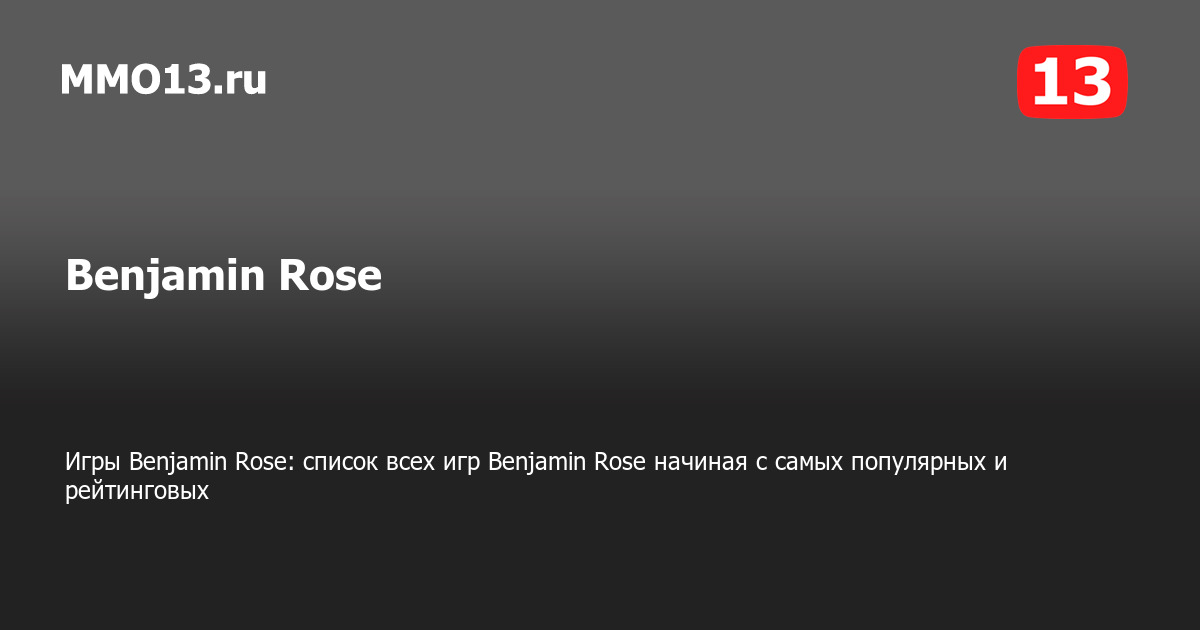The image size is (1200, 630).
Task: Click the word "рейтинговых" on the last line
Action: coord(137,491)
